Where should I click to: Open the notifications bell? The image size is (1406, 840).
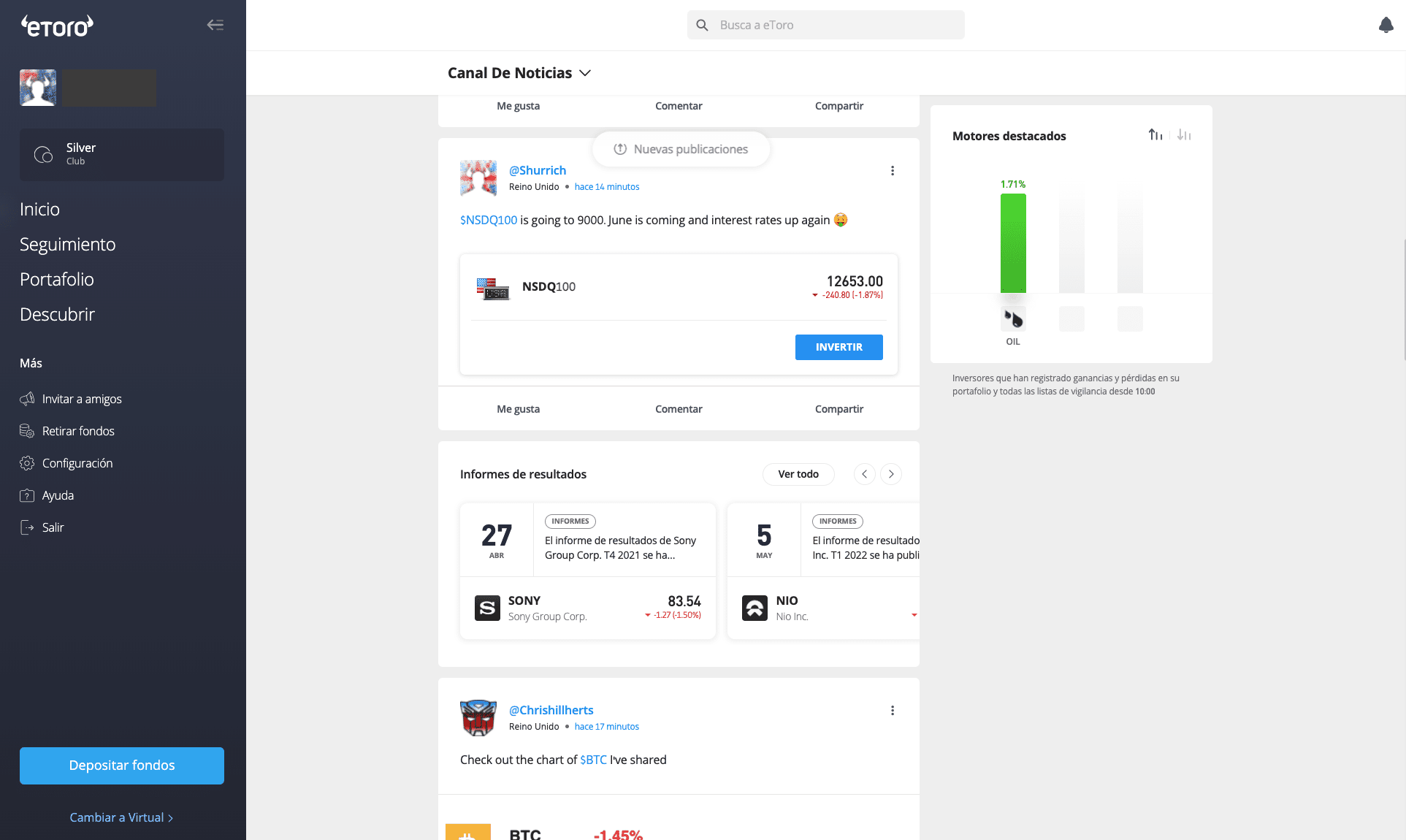point(1386,25)
